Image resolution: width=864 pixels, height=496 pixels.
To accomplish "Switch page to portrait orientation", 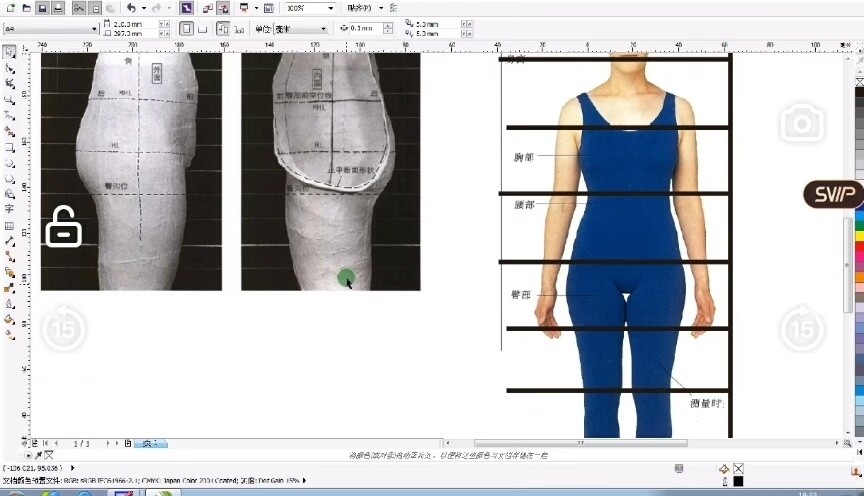I will (186, 29).
